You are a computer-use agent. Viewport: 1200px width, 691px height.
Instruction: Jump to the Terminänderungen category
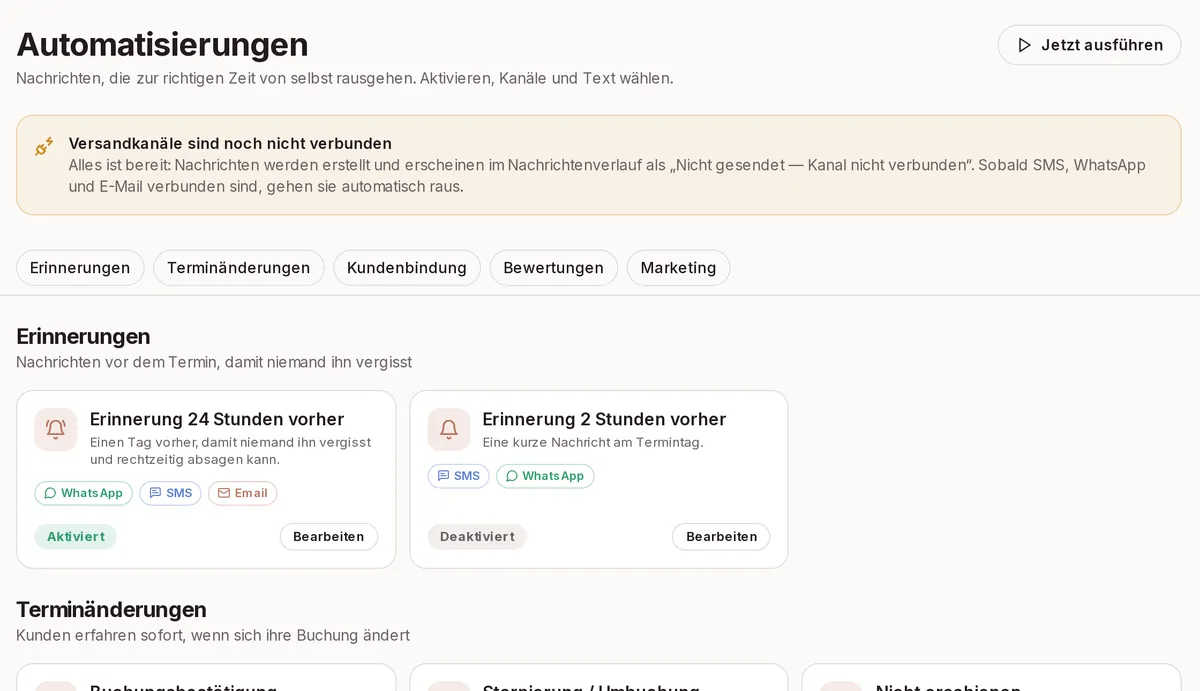coord(239,268)
